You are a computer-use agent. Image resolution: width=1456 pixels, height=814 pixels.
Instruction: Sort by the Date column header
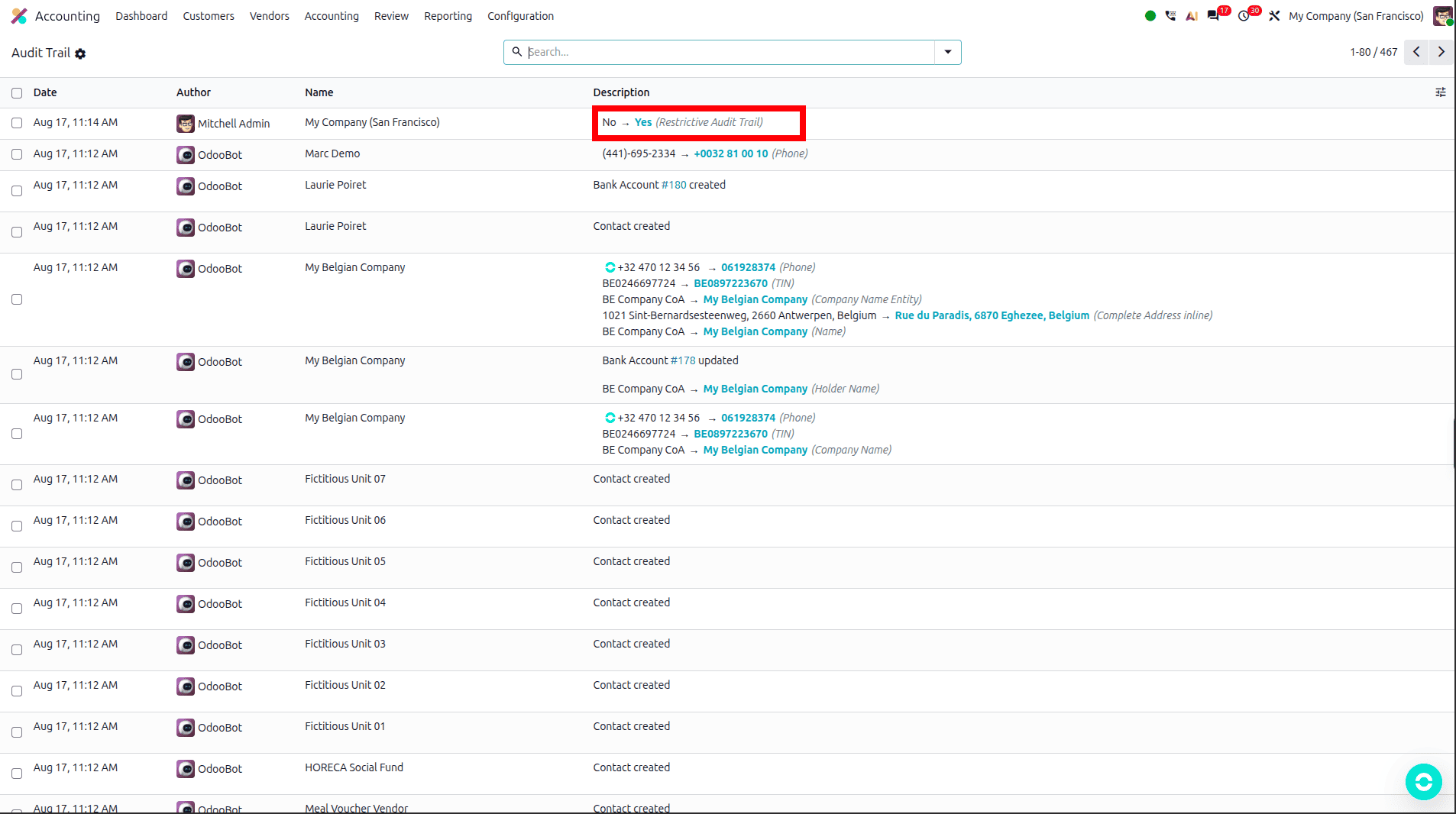click(x=45, y=92)
